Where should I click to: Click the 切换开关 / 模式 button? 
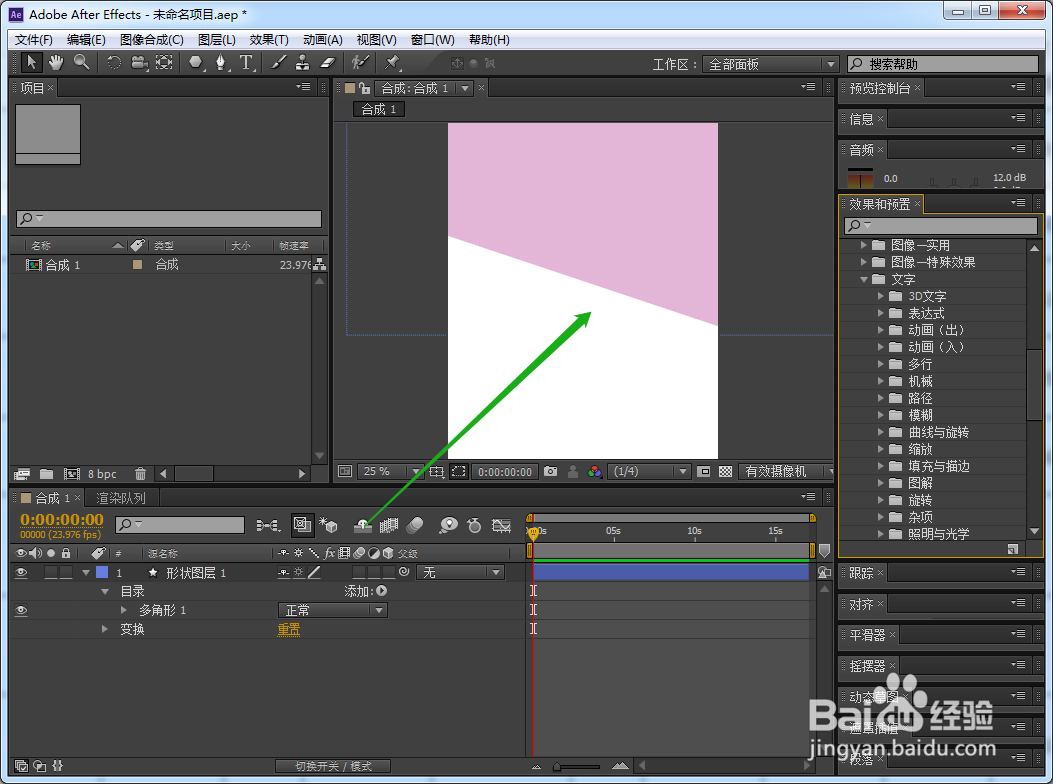click(x=333, y=766)
